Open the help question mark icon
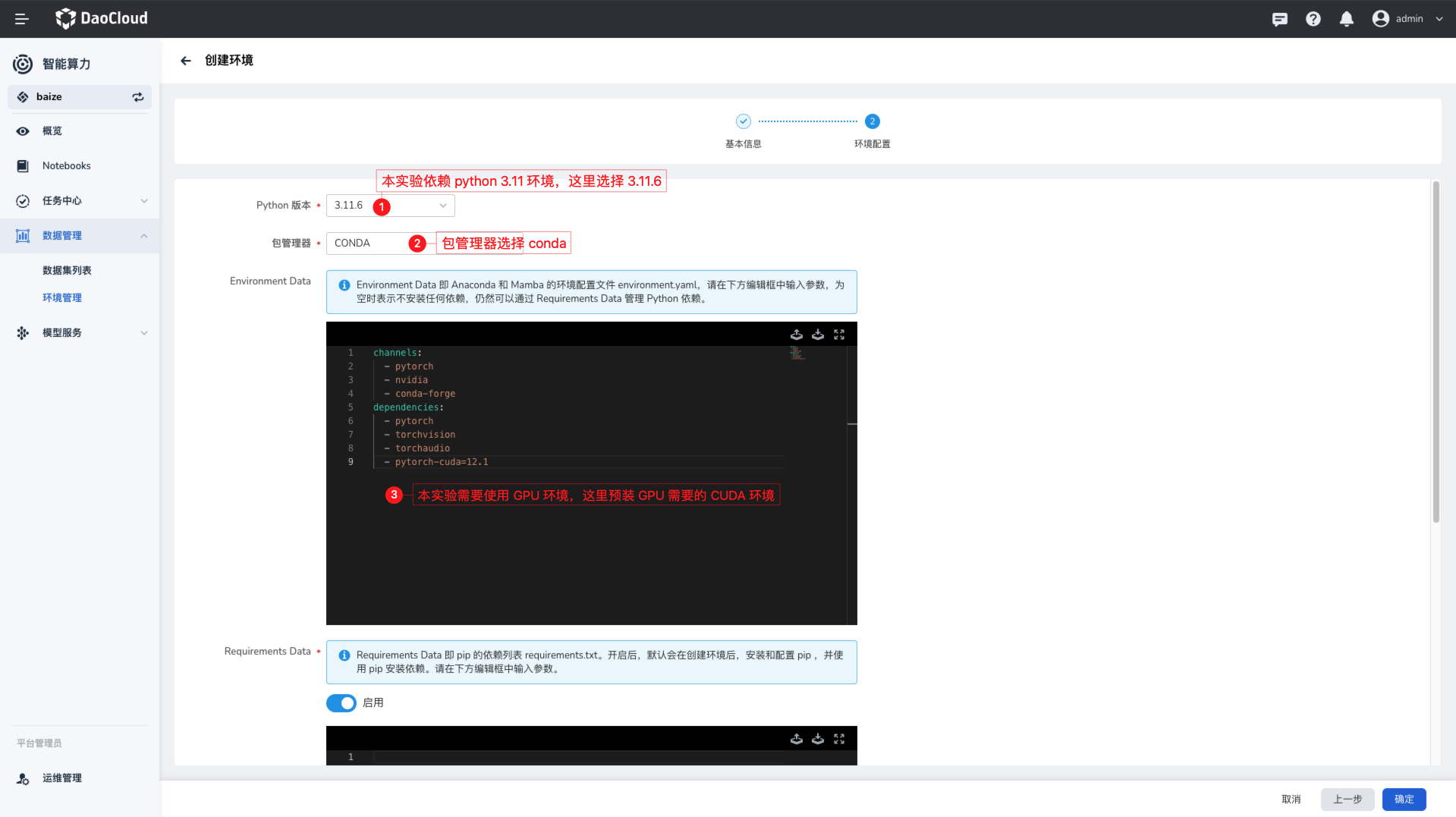1456x817 pixels. pyautogui.click(x=1313, y=19)
